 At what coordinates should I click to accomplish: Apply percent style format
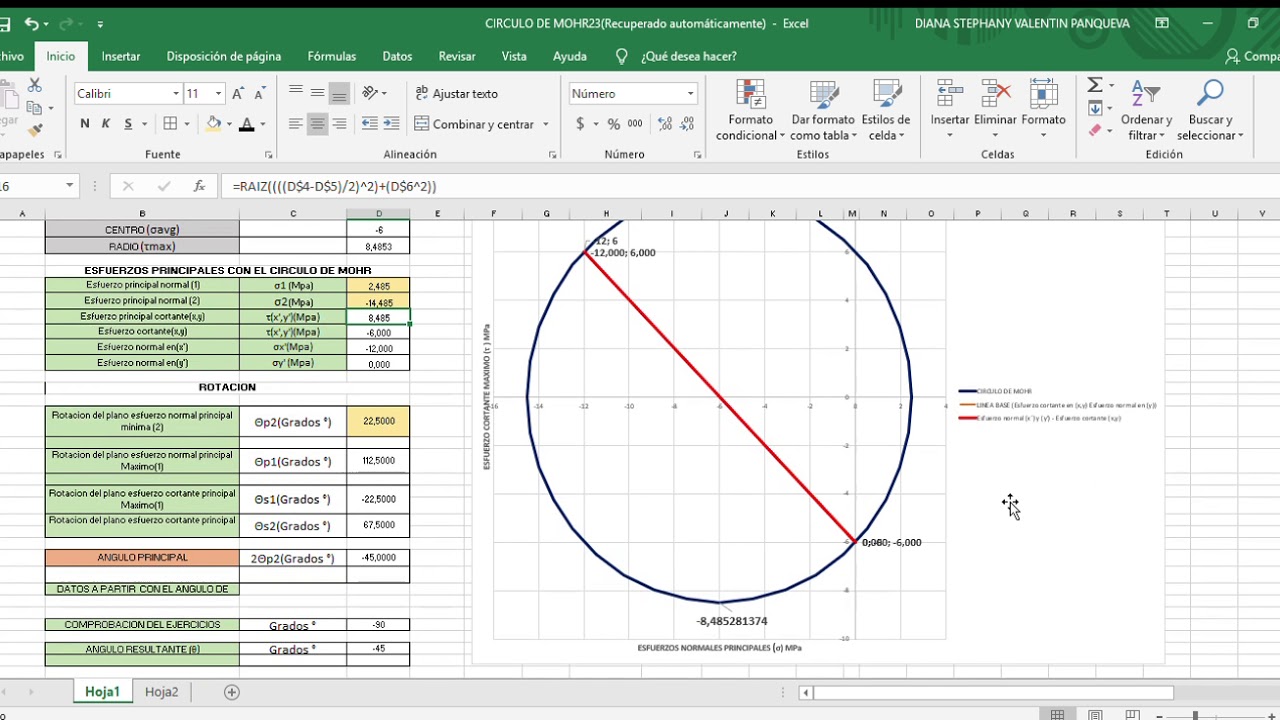[613, 124]
